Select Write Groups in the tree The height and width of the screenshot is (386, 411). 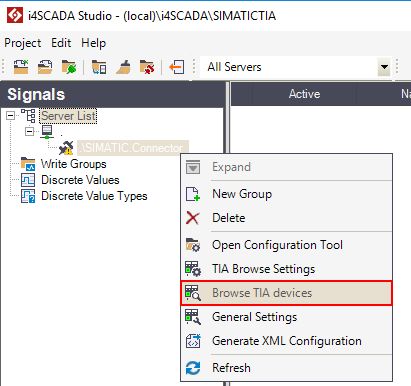(x=74, y=164)
